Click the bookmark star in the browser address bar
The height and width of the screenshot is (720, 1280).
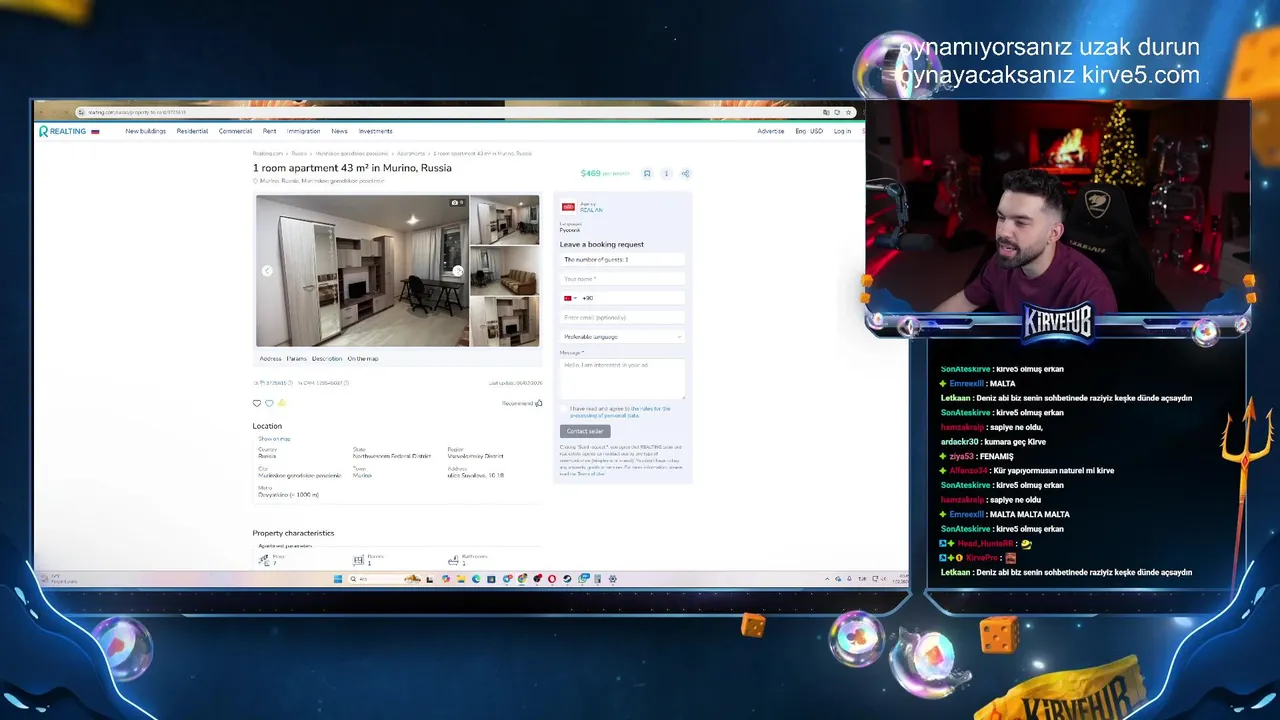coord(849,112)
